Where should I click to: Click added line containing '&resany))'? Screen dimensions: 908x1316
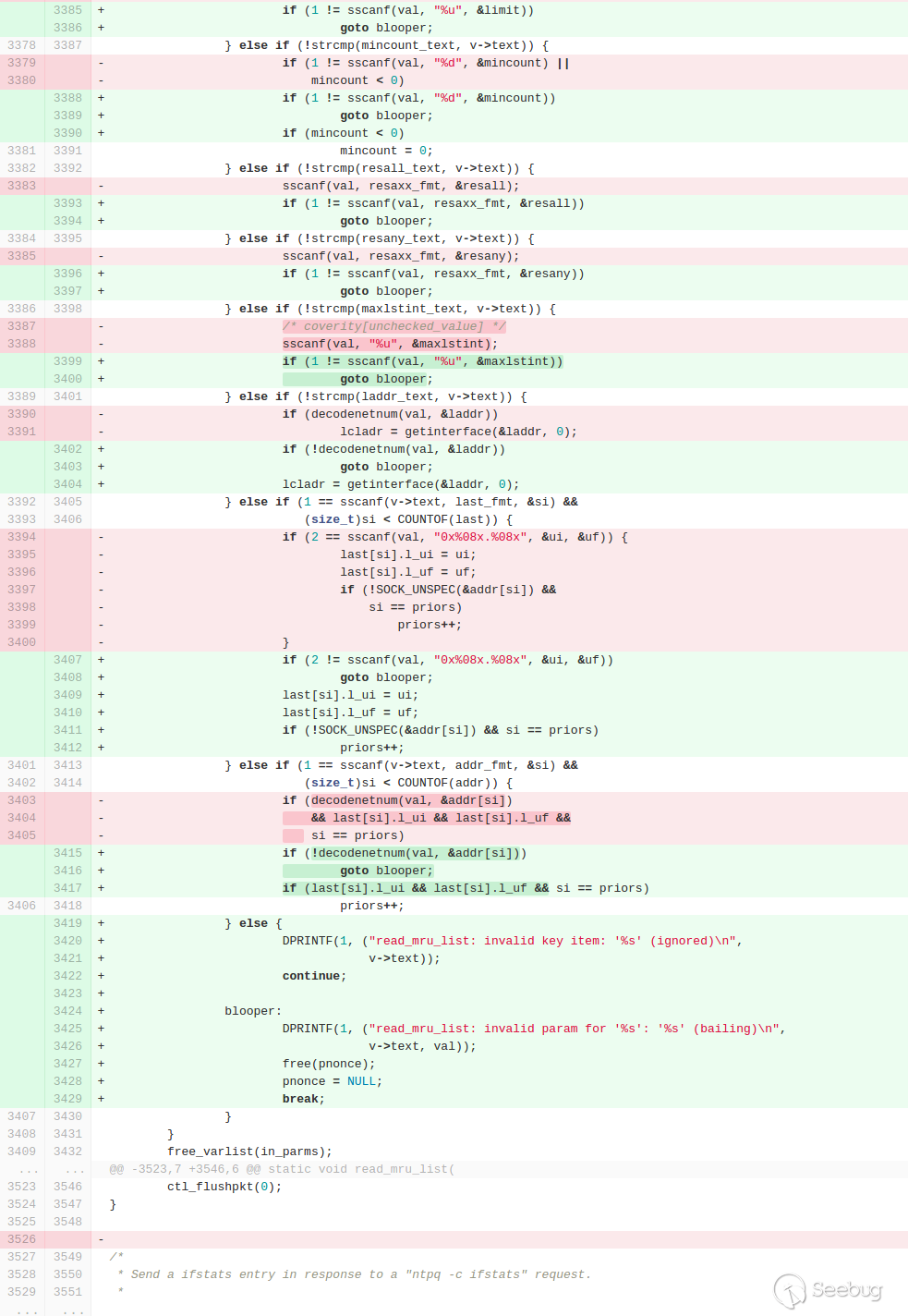pos(433,274)
